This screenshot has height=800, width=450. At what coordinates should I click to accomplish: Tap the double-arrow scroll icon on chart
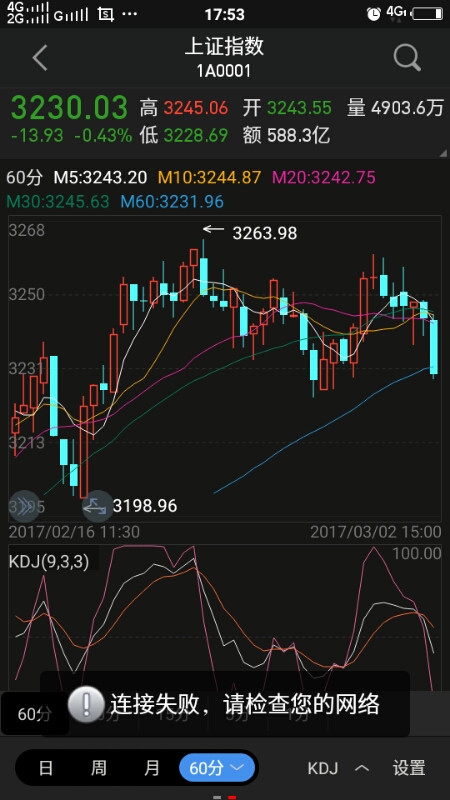24,505
